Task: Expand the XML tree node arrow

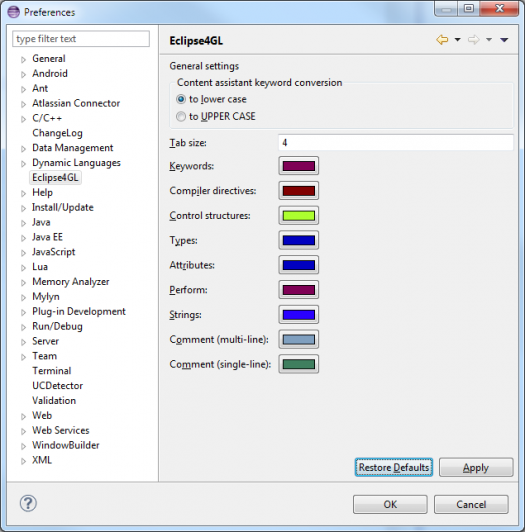Action: pos(23,461)
